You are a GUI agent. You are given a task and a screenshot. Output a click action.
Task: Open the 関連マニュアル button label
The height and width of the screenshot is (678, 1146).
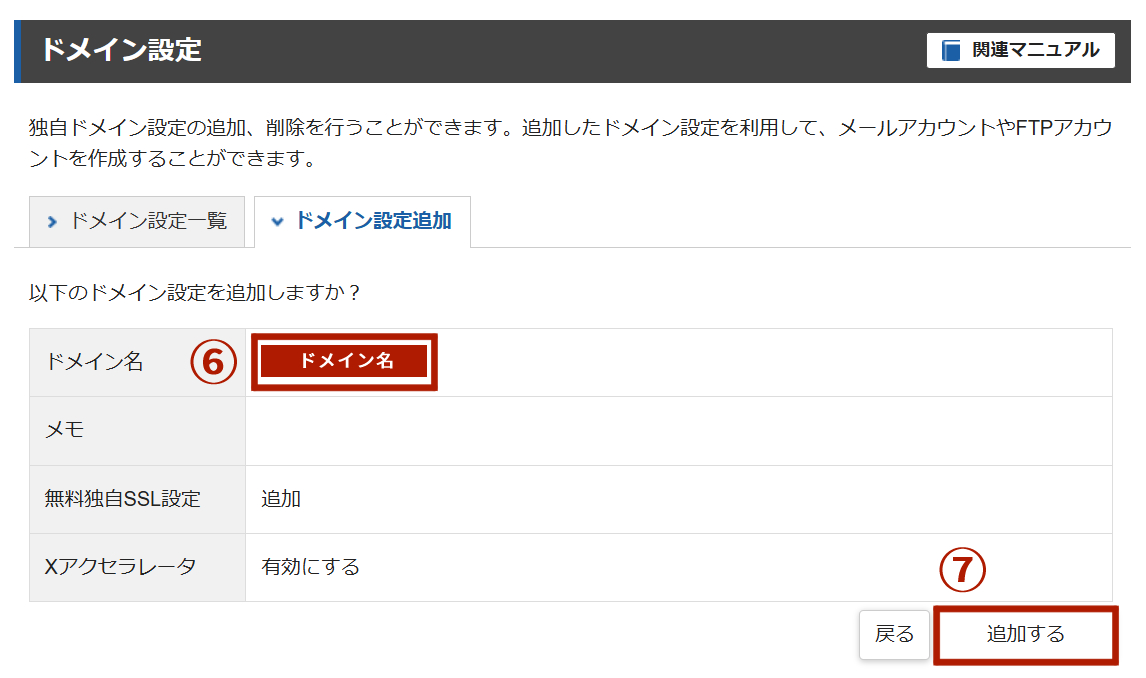(1035, 50)
